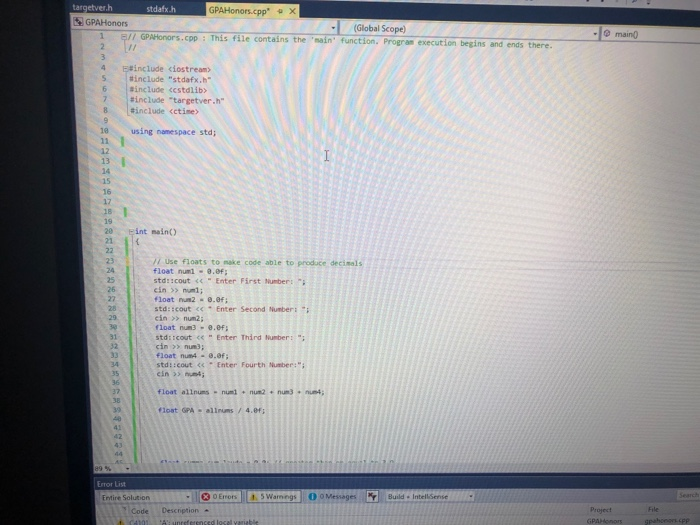Toggle the 5 Warnings filter
The height and width of the screenshot is (525, 700).
point(273,496)
